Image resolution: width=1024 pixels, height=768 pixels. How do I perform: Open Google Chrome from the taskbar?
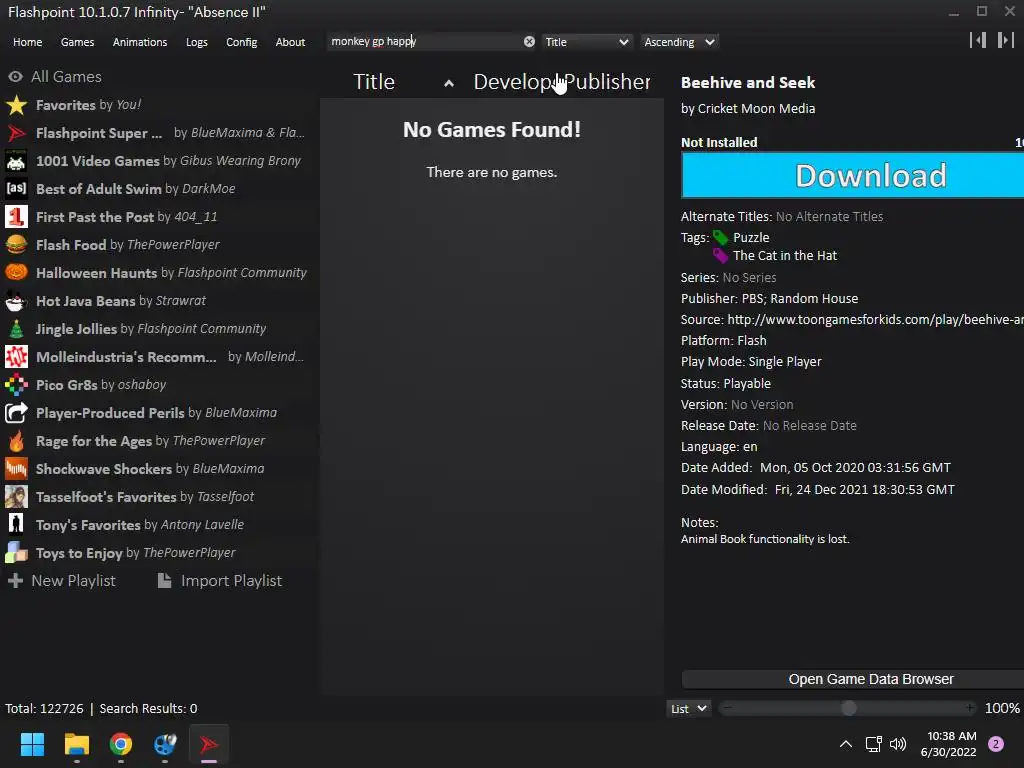click(x=120, y=744)
